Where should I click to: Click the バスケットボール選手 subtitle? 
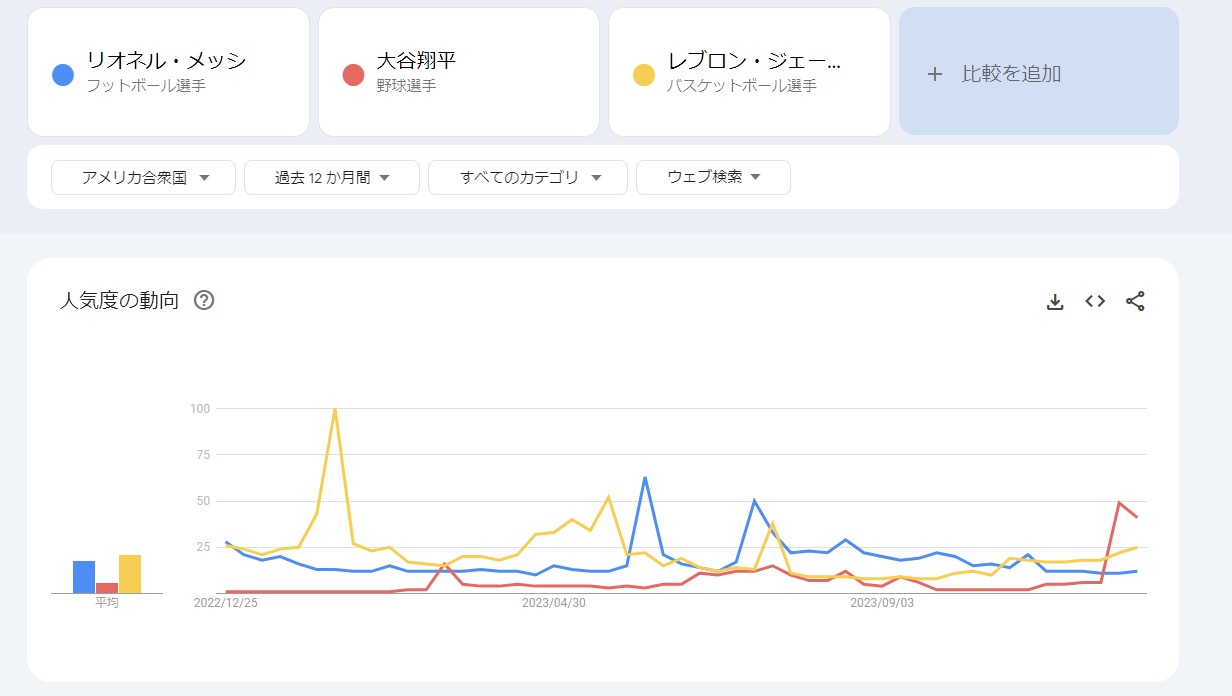click(742, 86)
